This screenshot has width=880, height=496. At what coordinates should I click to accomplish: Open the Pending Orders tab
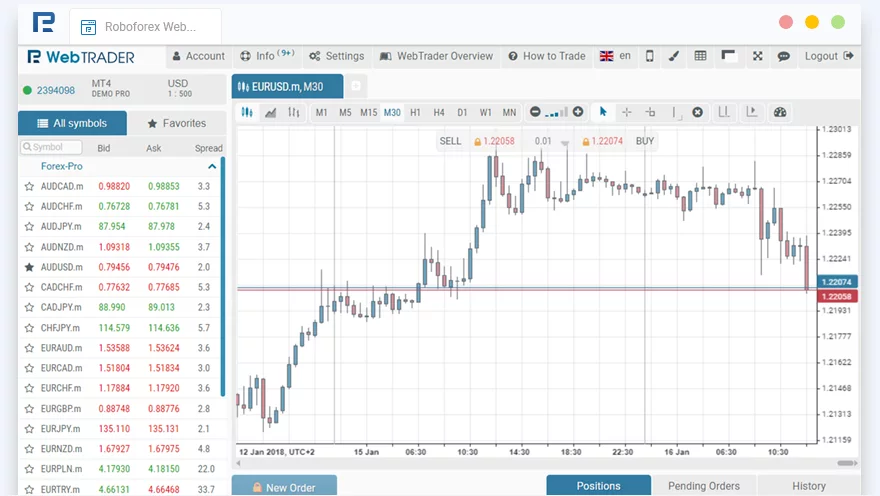pos(703,486)
